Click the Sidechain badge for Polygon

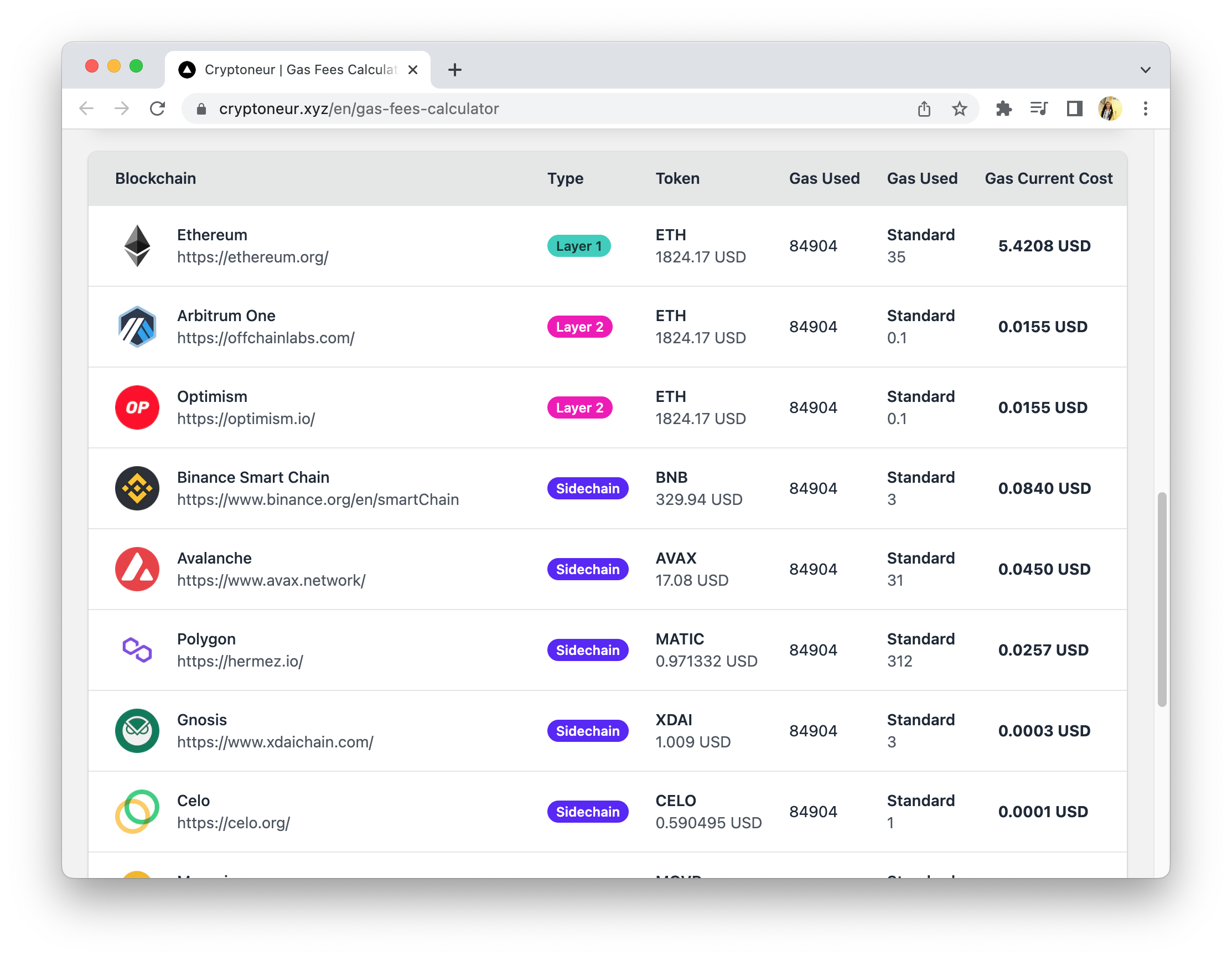tap(588, 649)
